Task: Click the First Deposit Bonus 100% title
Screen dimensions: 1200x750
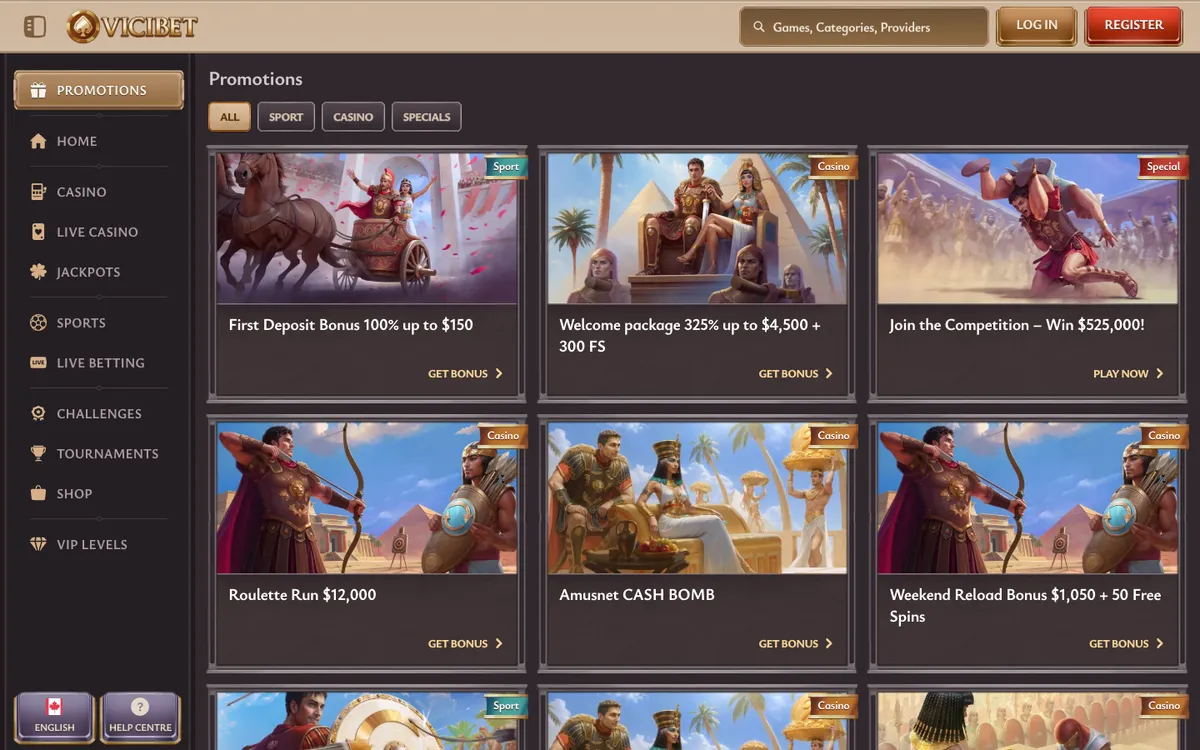Action: [x=351, y=325]
